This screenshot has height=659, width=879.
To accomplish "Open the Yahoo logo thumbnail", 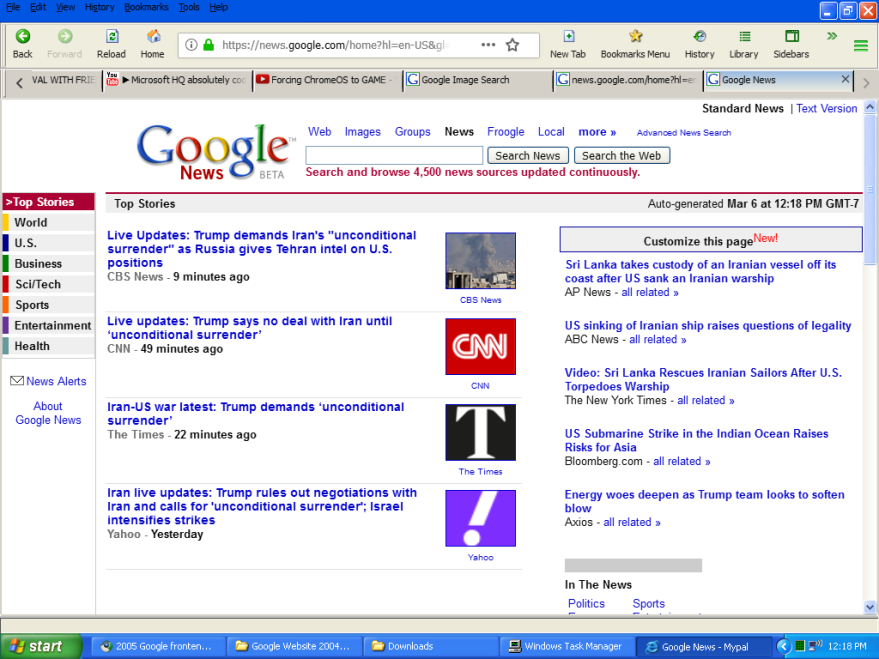I will (x=480, y=518).
